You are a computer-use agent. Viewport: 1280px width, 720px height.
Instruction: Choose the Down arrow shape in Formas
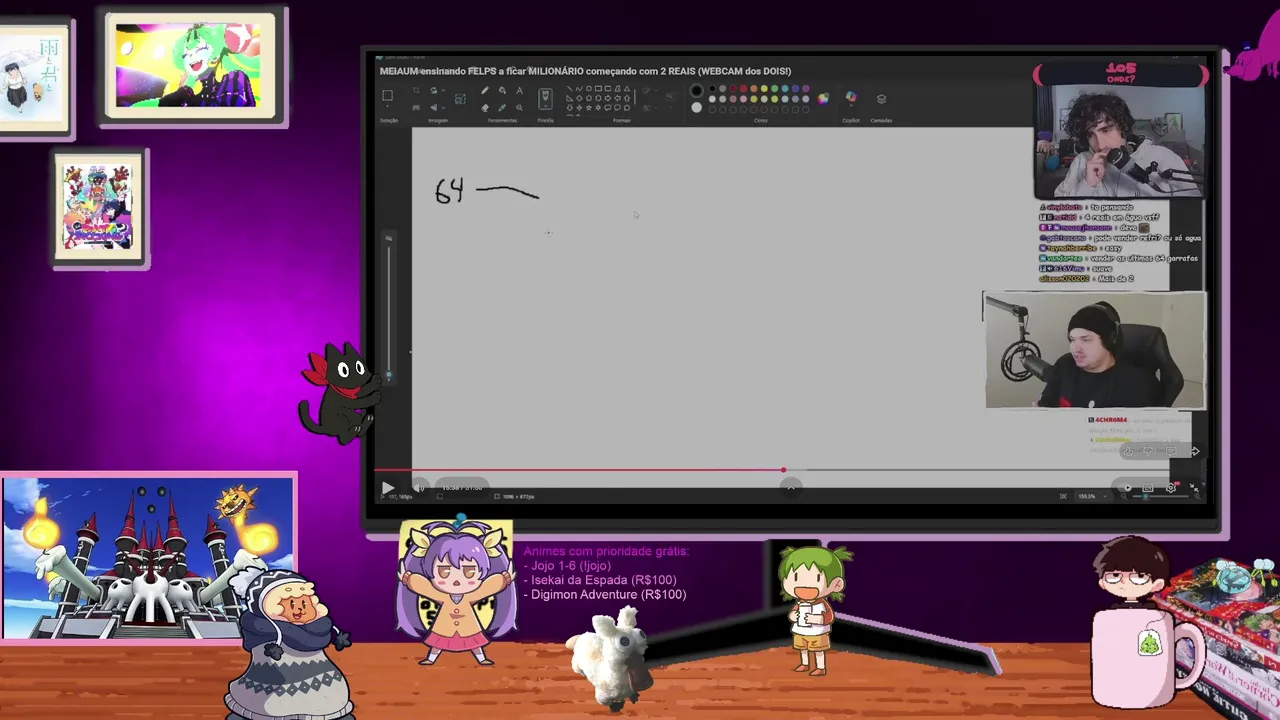coord(570,108)
